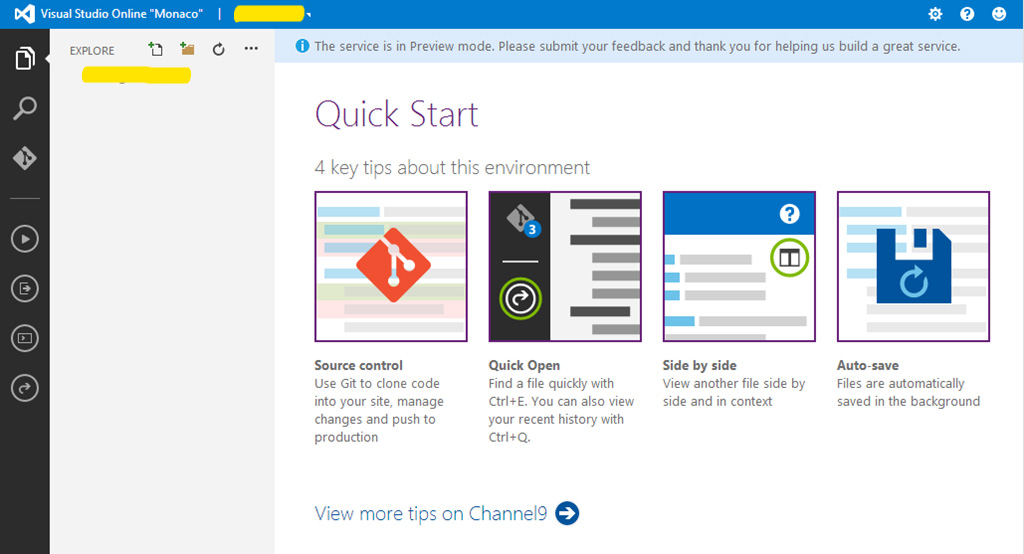Click the Visual Studio Online "Monaco" title
The image size is (1024, 554).
pyautogui.click(x=121, y=14)
